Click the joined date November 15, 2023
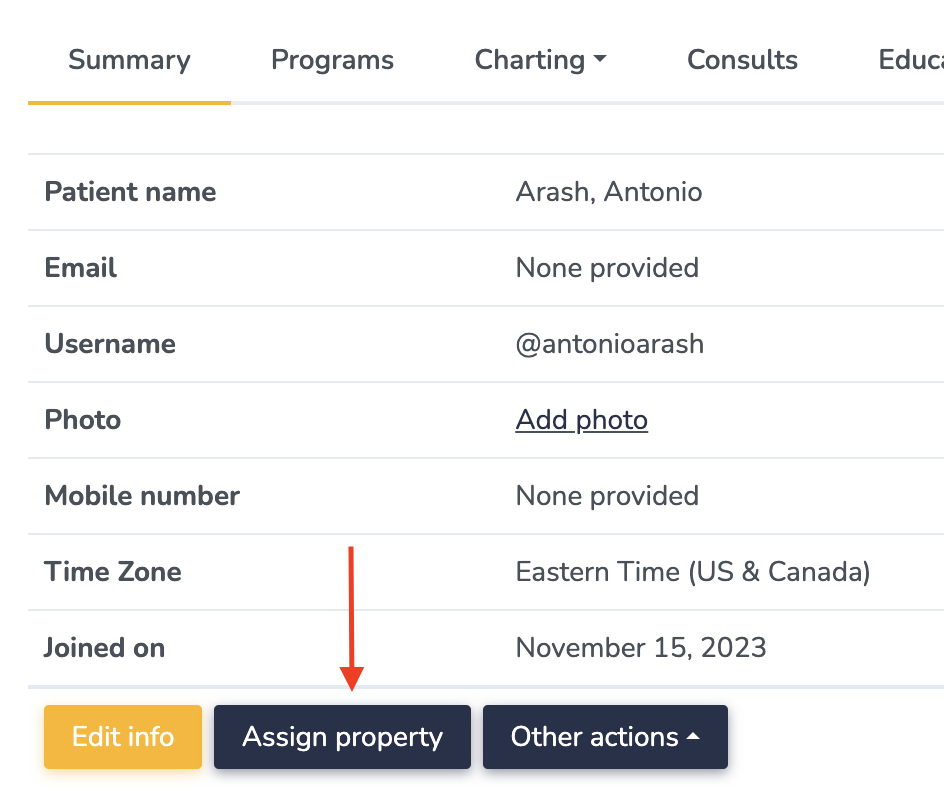Image resolution: width=944 pixels, height=796 pixels. click(x=640, y=648)
